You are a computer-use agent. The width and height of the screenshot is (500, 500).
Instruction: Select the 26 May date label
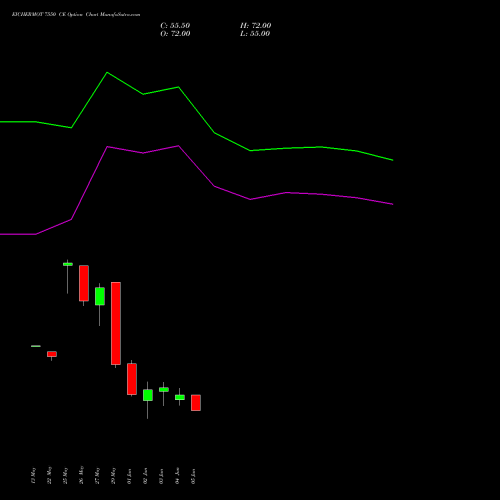(81, 475)
